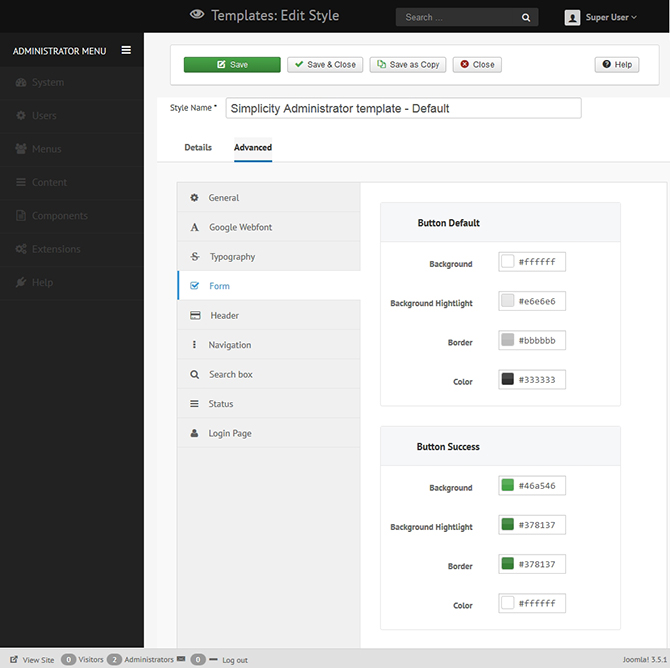Viewport: 670px width, 668px height.
Task: Click the Status list icon
Action: pos(194,403)
